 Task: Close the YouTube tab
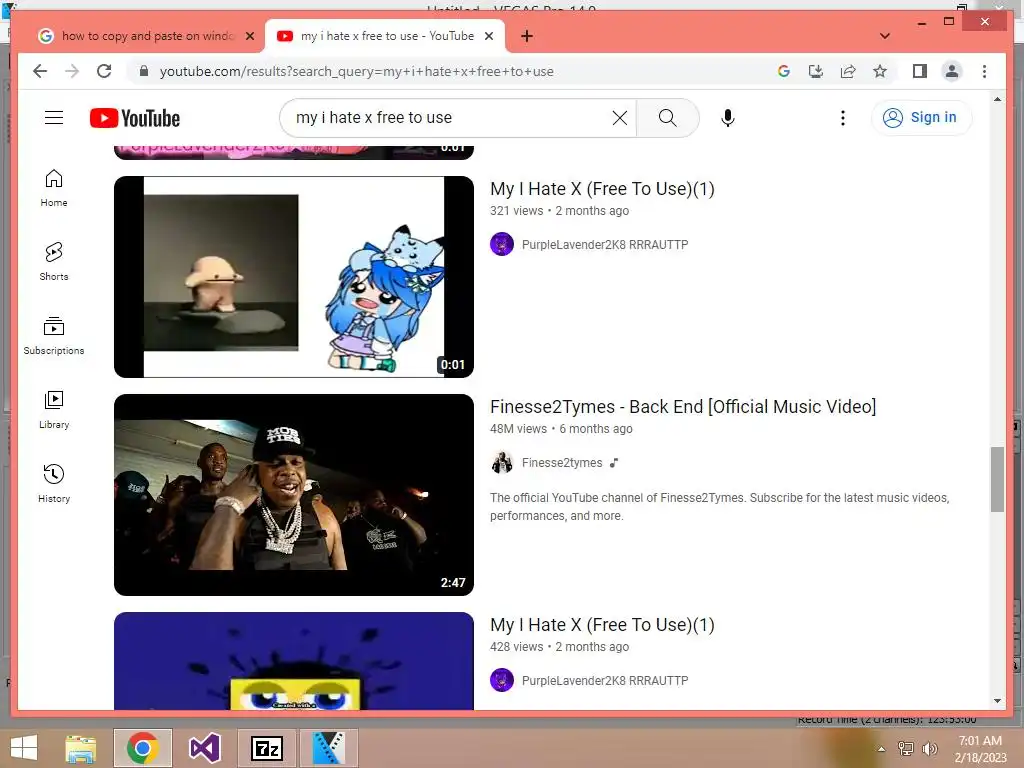[x=488, y=36]
